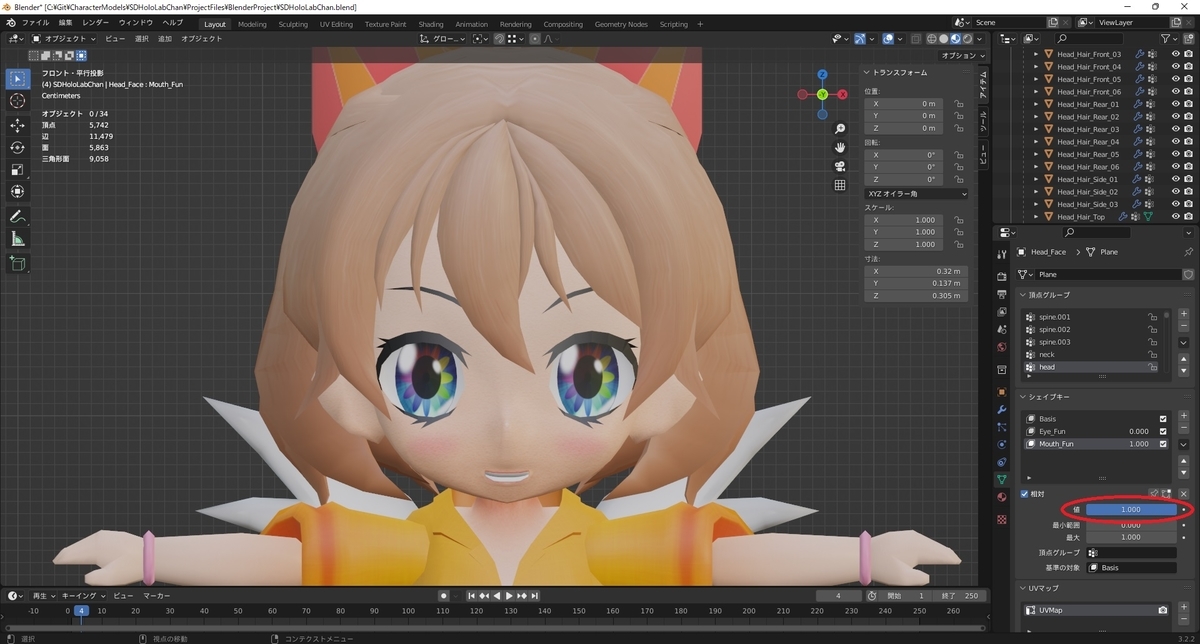Activate the Select Box tool
This screenshot has width=1200, height=644.
click(18, 78)
